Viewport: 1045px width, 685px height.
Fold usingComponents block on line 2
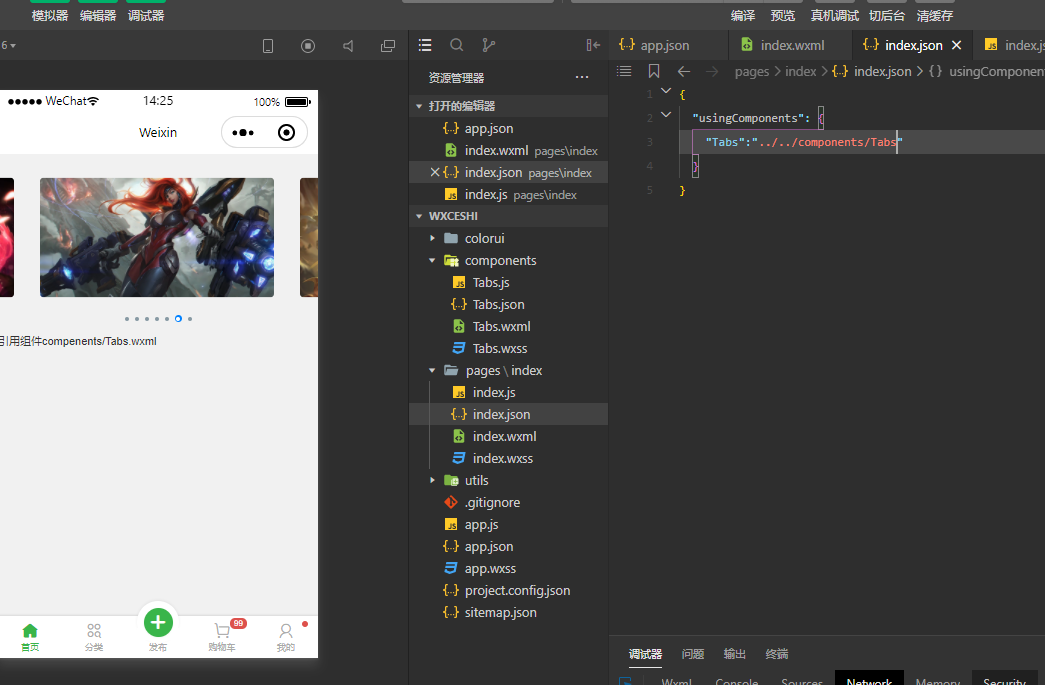pos(666,115)
